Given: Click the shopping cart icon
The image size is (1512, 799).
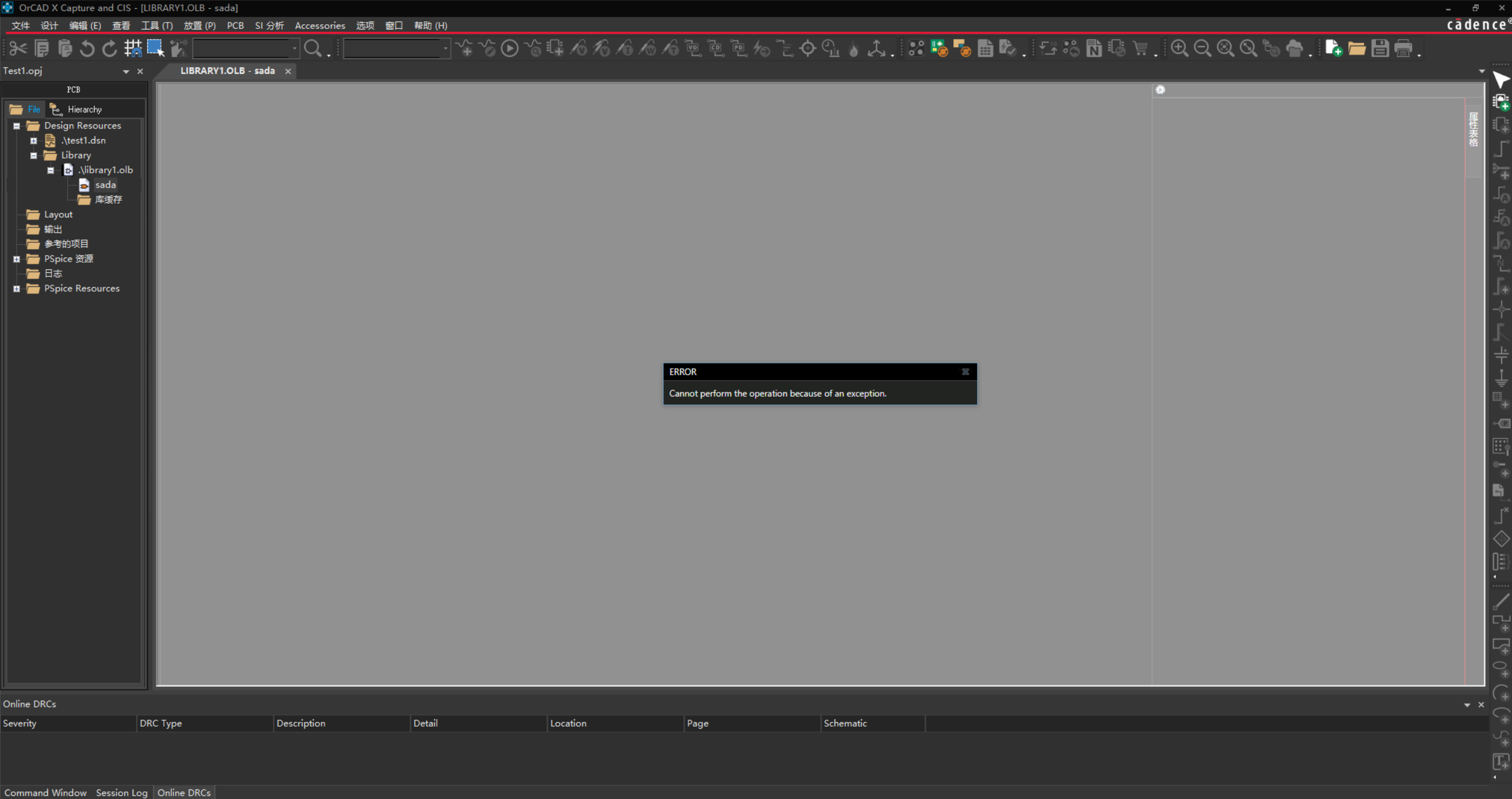Looking at the screenshot, I should pos(1140,49).
